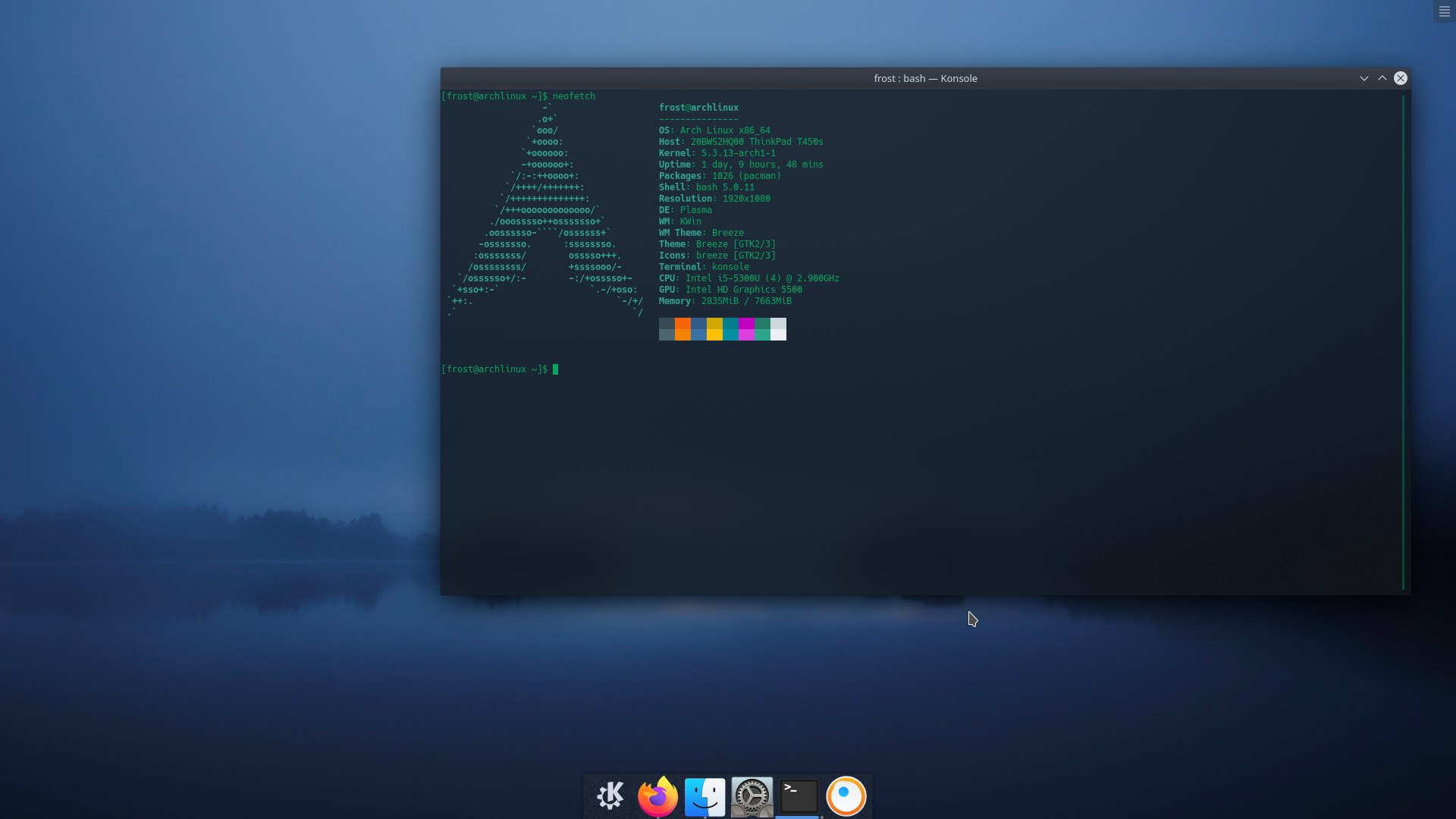Open the Finder-style file manager dock icon
The height and width of the screenshot is (819, 1456).
click(704, 796)
